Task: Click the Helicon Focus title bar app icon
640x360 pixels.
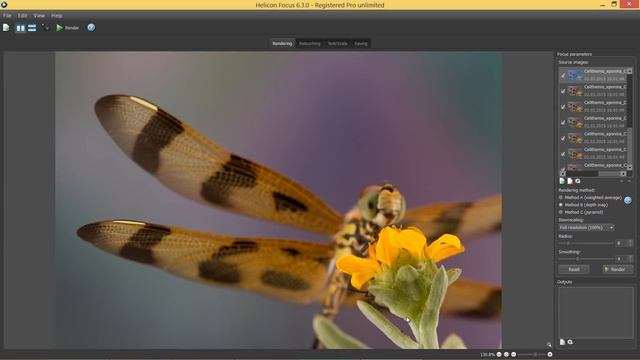Action: coord(4,5)
